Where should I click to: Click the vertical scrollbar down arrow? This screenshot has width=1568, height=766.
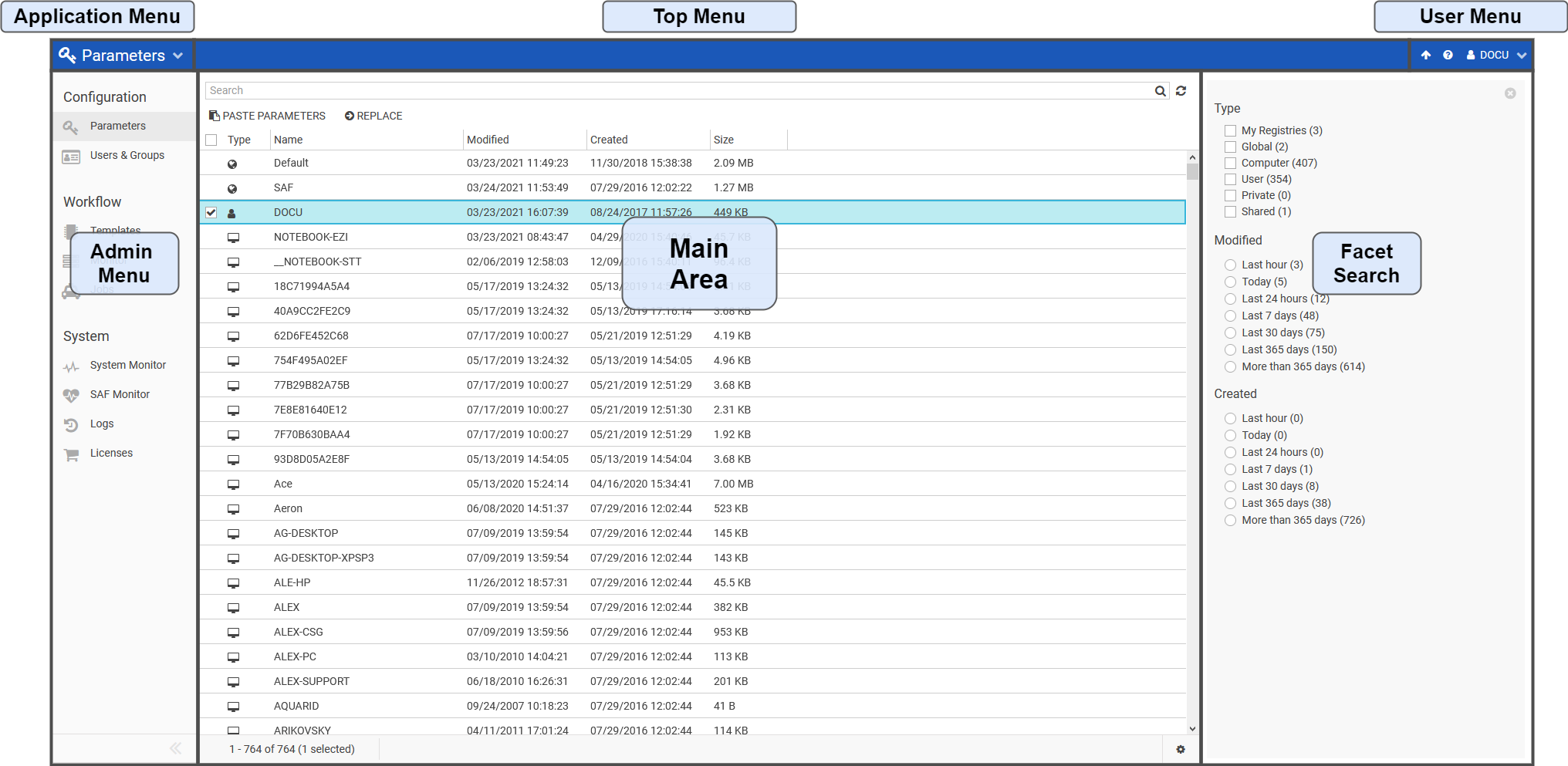(1192, 728)
